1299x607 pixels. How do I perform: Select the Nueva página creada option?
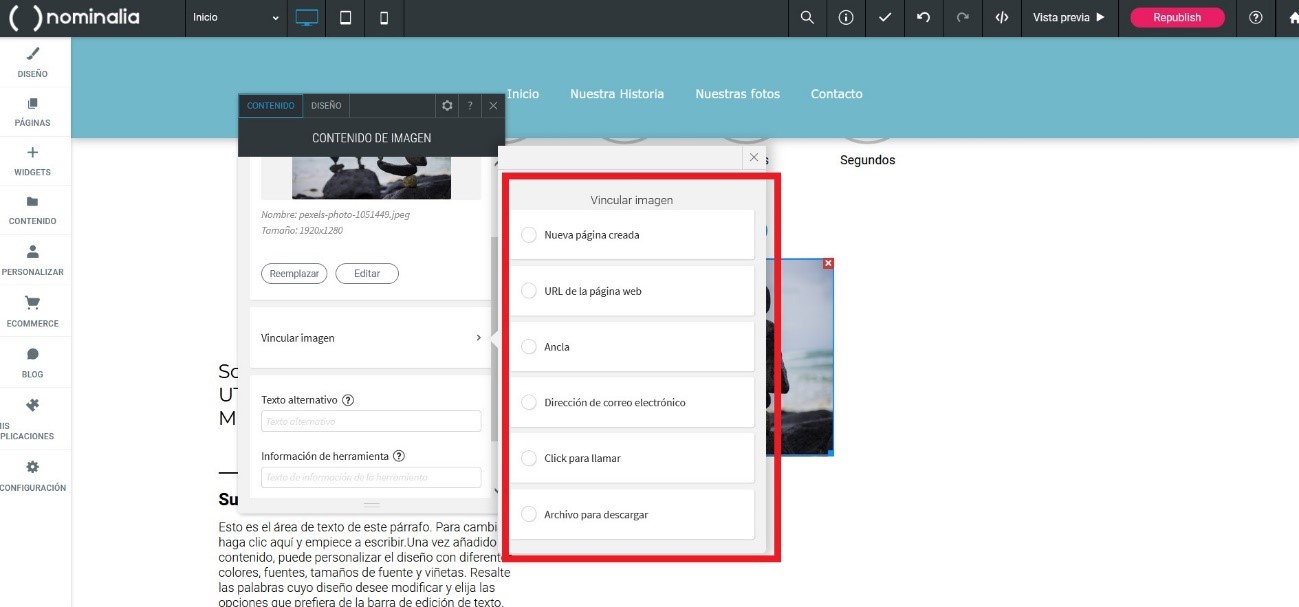(x=530, y=235)
